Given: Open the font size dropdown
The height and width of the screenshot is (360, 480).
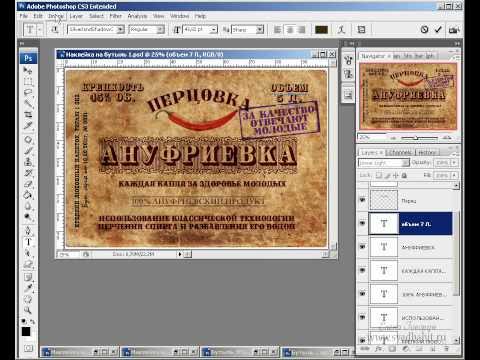Looking at the screenshot, I should [213, 30].
